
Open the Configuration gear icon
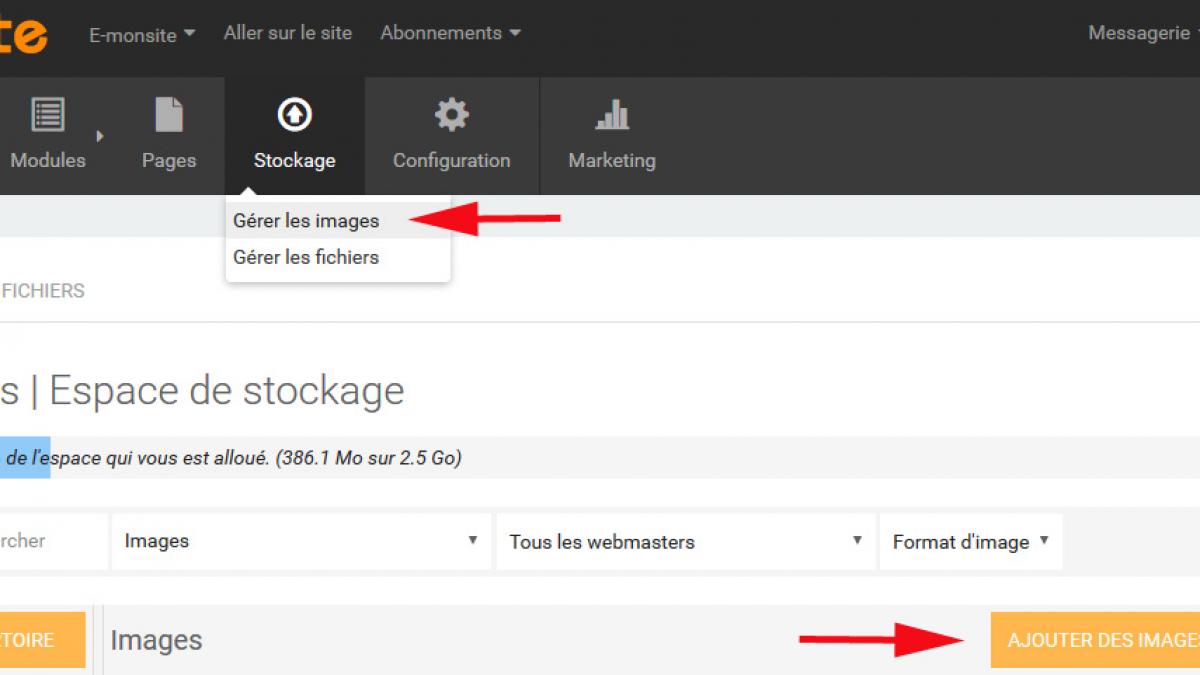(451, 115)
